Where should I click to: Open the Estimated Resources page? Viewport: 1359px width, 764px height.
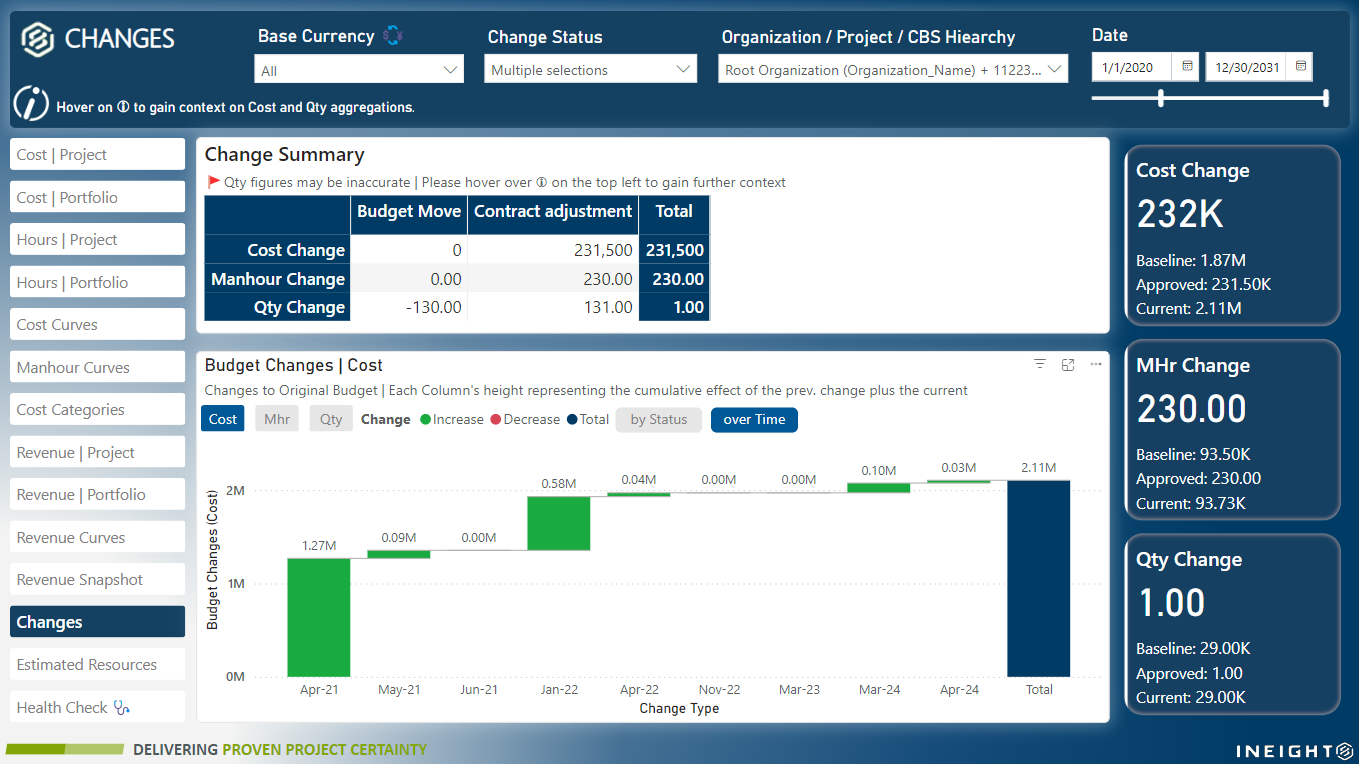[97, 664]
